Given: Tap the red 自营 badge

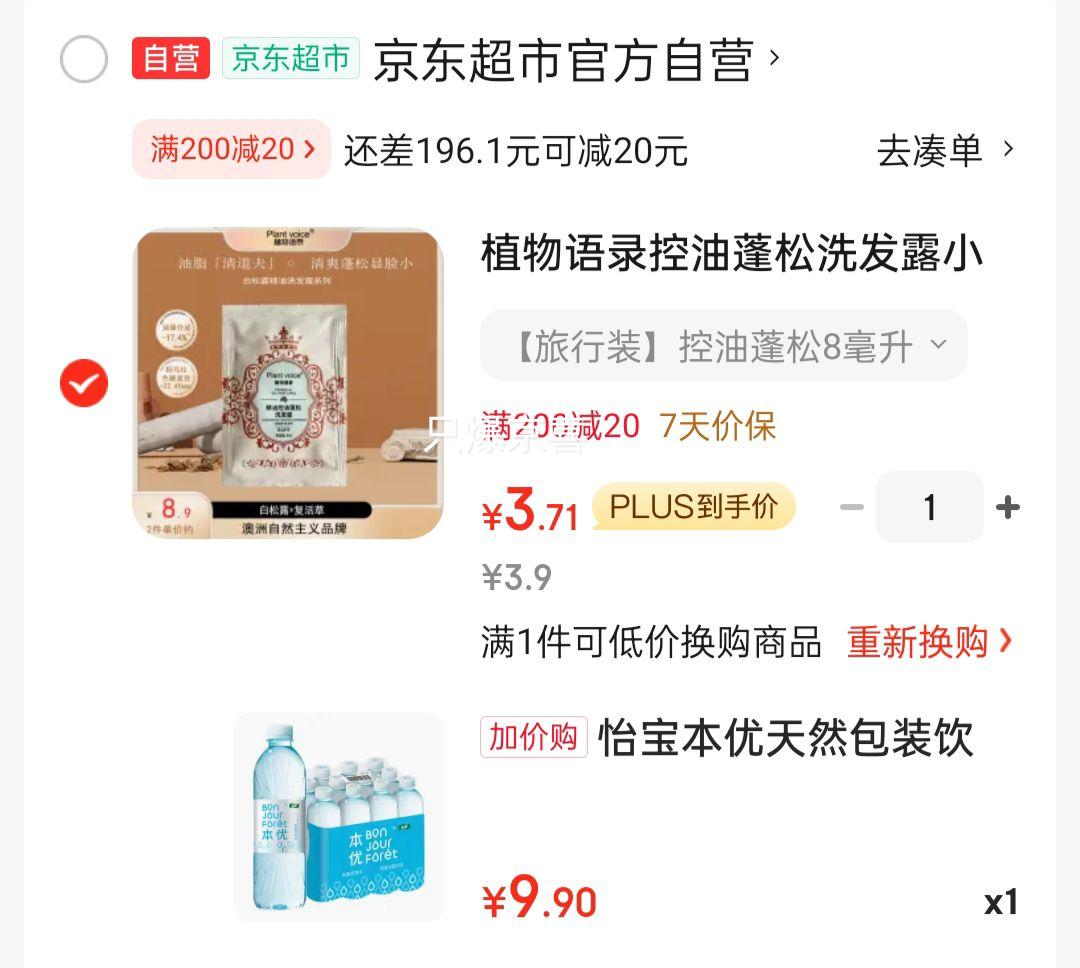Looking at the screenshot, I should point(171,58).
